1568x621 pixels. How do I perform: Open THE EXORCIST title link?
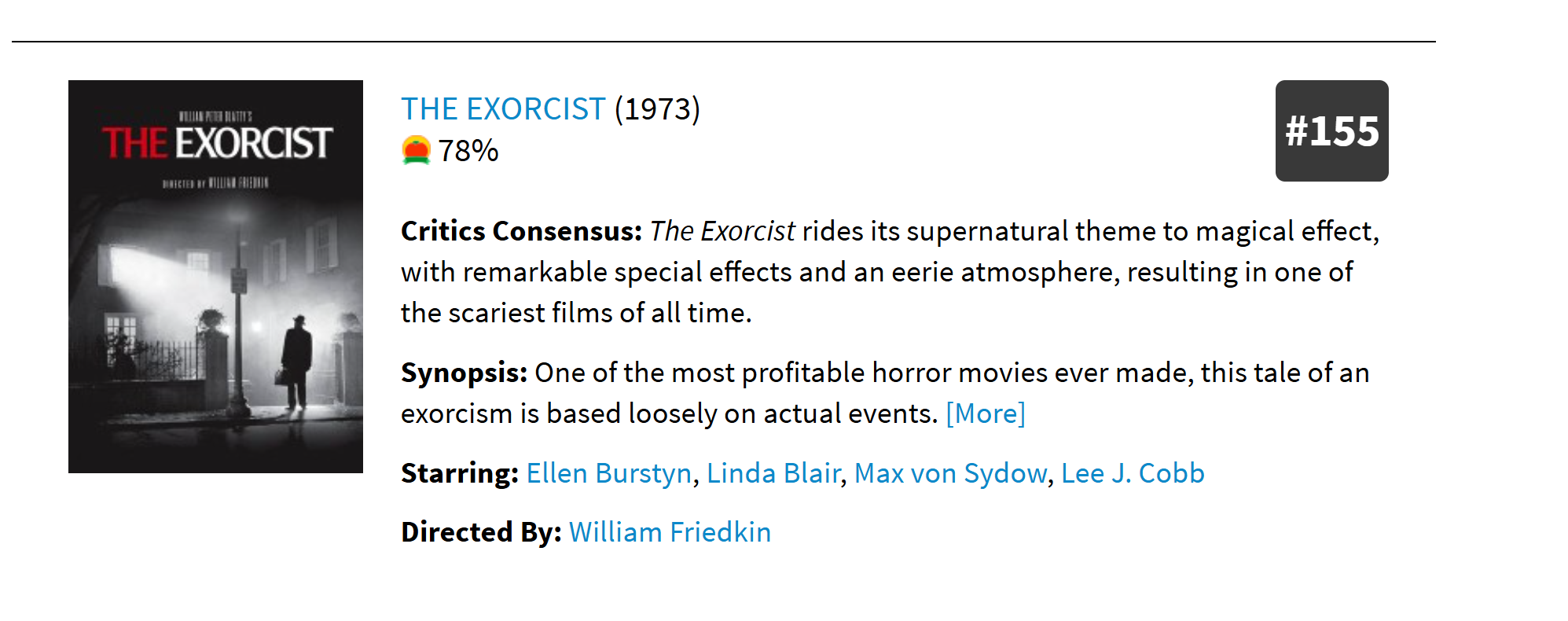click(503, 109)
